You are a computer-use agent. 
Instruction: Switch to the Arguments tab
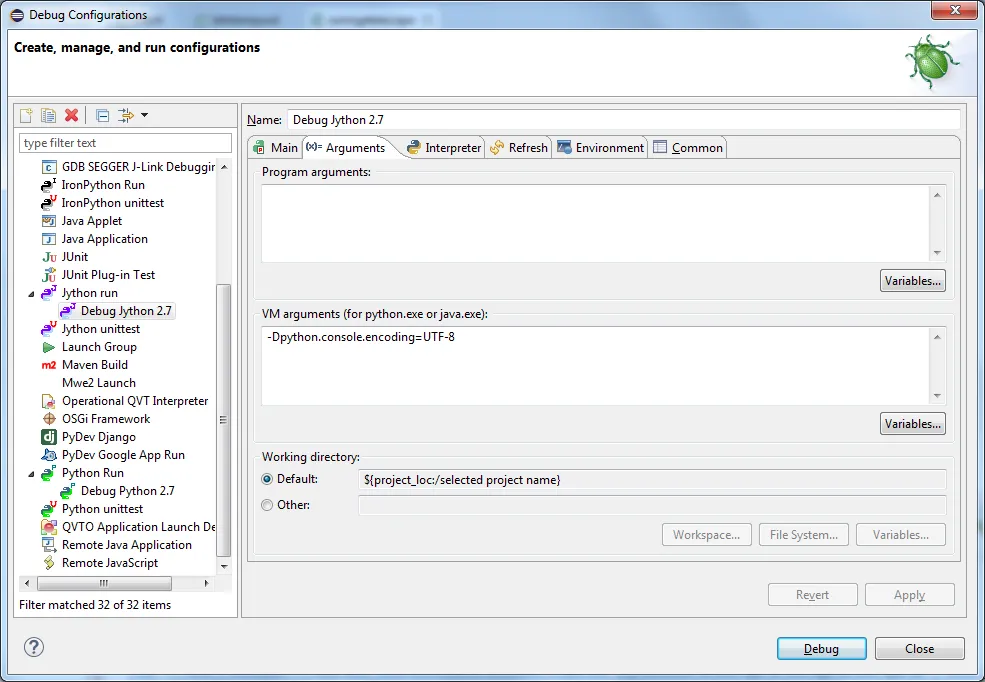click(x=346, y=148)
